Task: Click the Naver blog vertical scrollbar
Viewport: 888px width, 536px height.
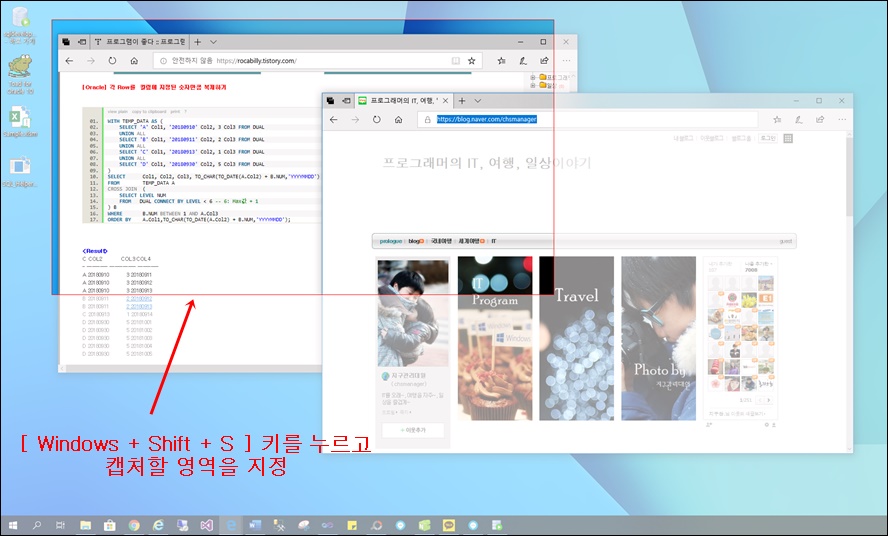Action: 849,200
